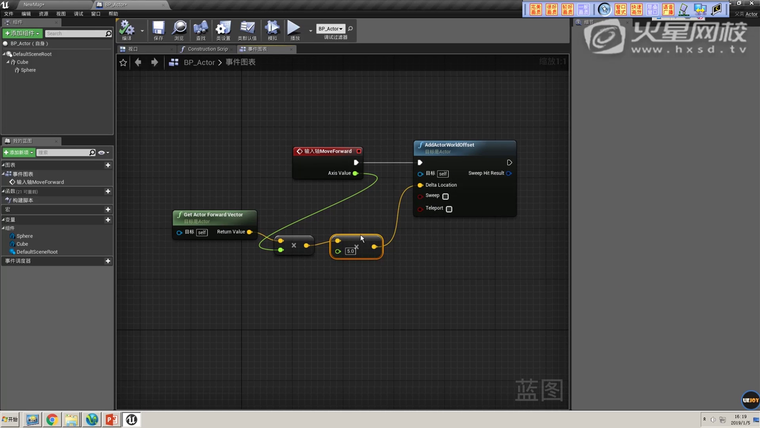
Task: Open the NewMap editor tab
Action: pos(34,4)
